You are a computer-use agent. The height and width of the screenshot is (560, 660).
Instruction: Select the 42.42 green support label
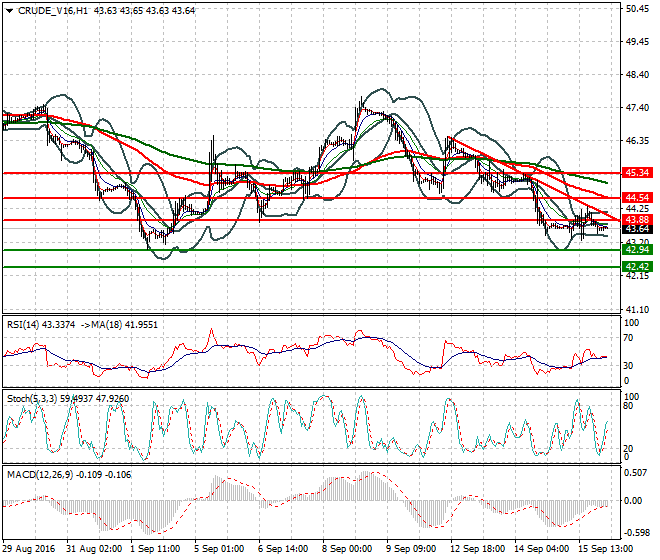pyautogui.click(x=637, y=267)
